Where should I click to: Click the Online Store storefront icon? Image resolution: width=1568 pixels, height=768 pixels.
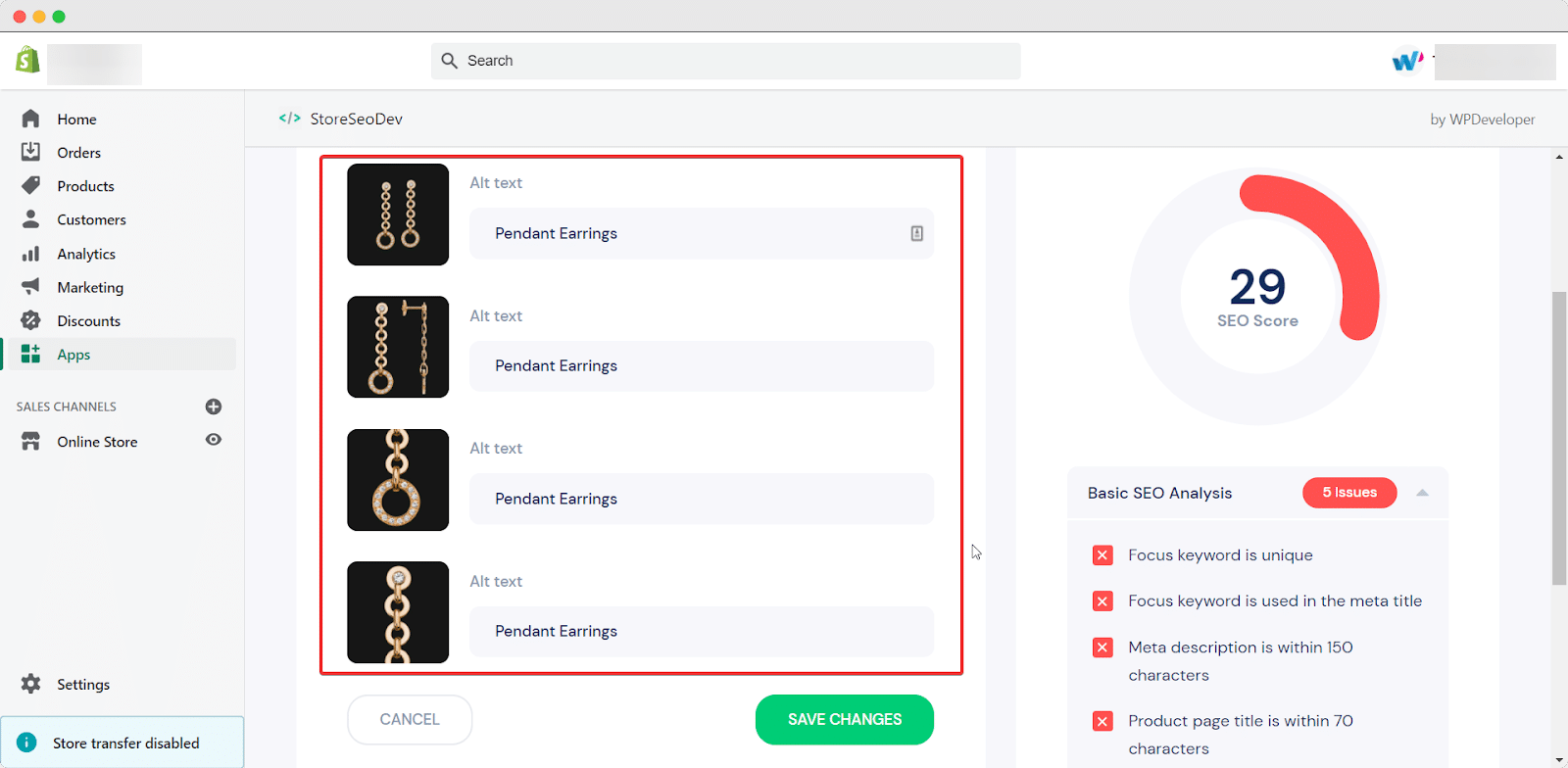(31, 441)
